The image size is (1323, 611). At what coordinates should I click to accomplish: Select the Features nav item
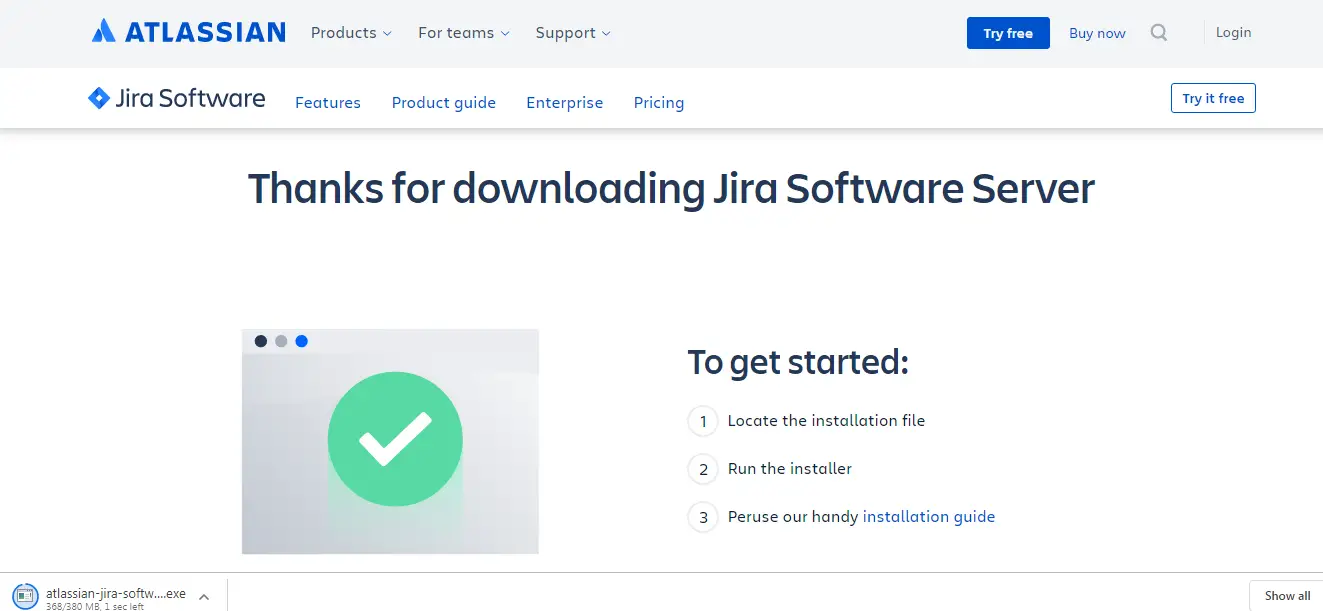327,102
